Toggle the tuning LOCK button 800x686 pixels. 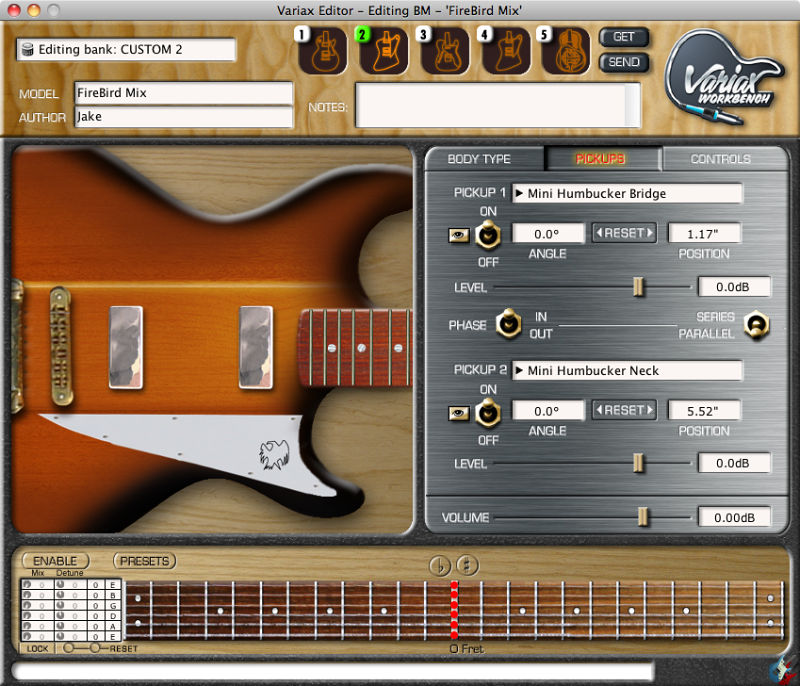(x=37, y=649)
